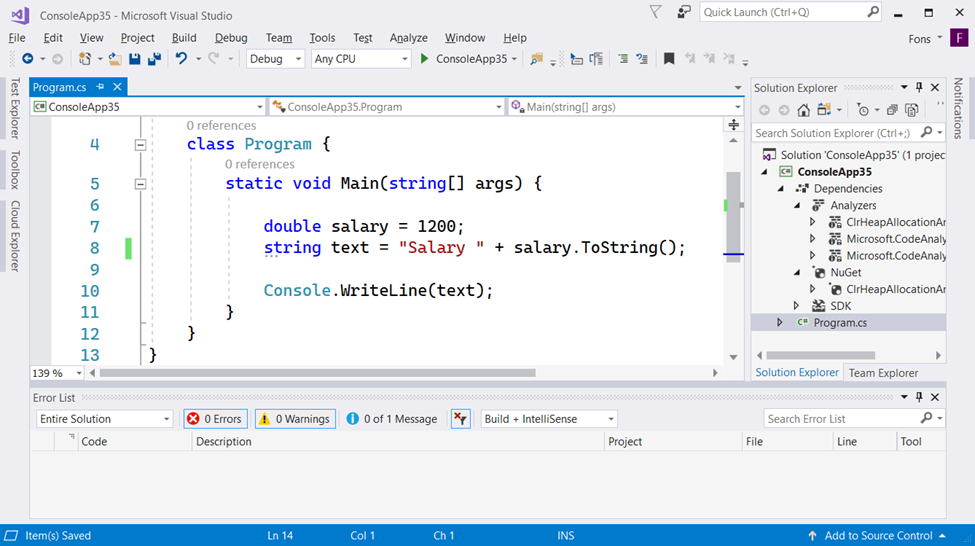Click the Collapse All icon in Solution Explorer
This screenshot has height=546, width=975.
(892, 110)
